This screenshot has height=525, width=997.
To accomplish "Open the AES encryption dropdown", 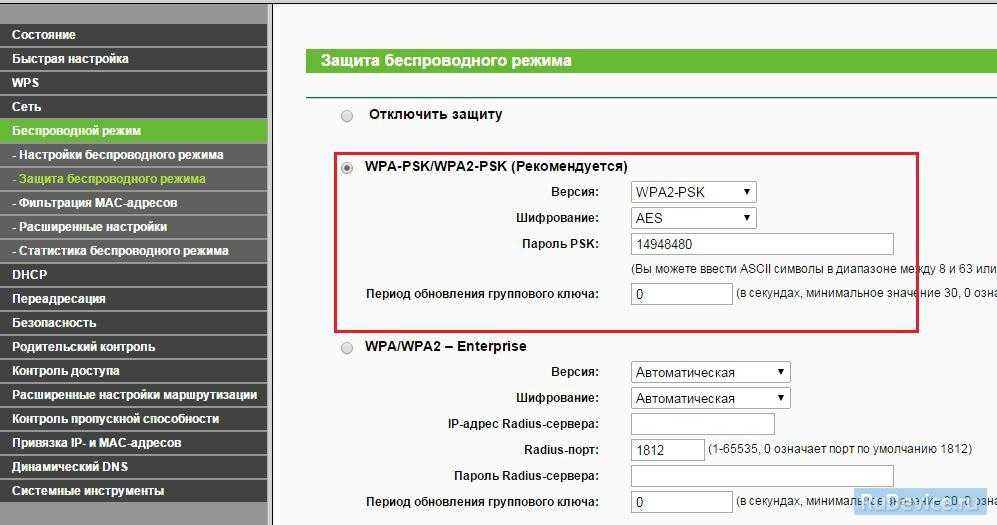I will coord(693,218).
